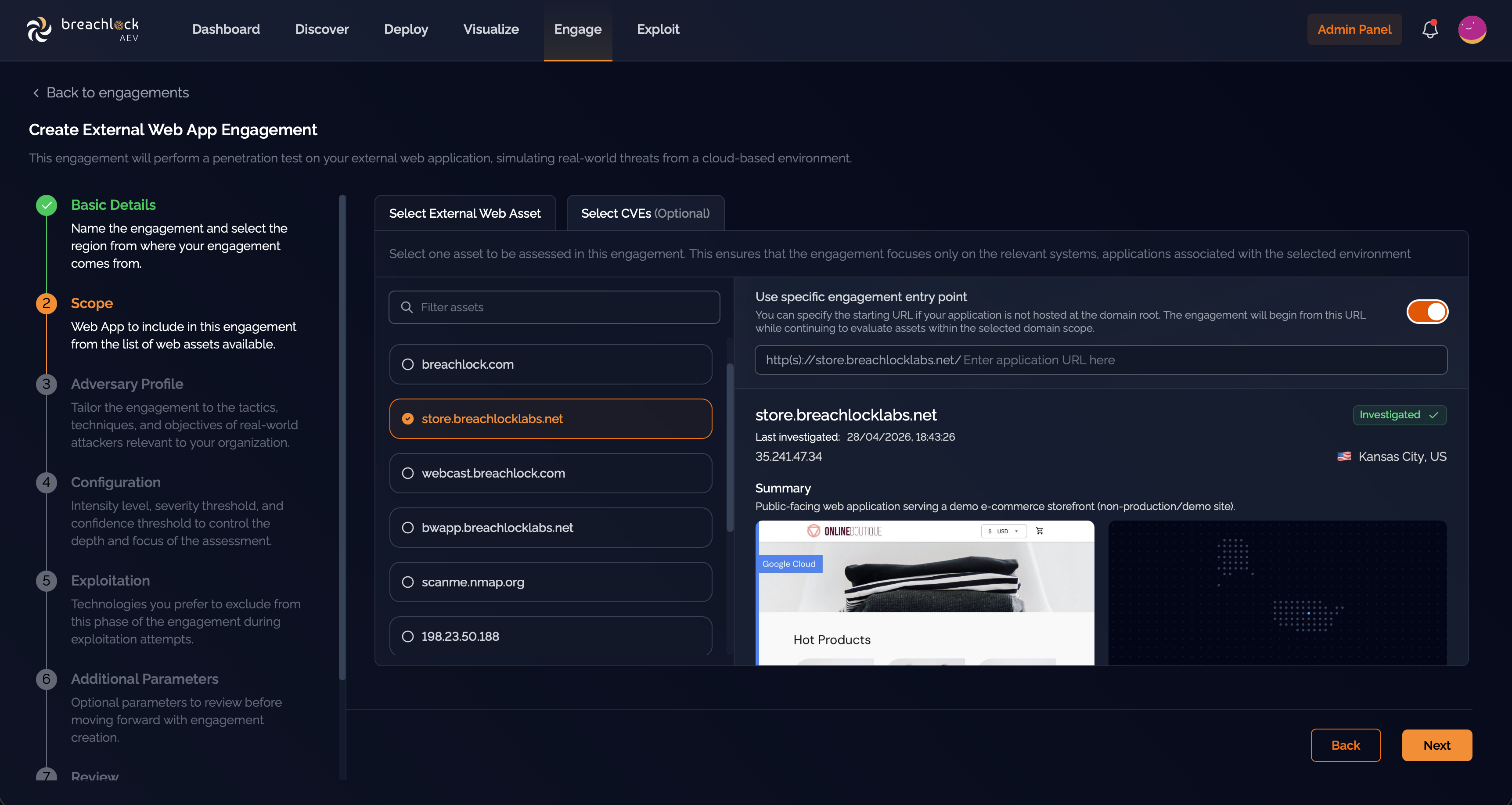1512x805 pixels.
Task: Click the step 4 Configuration circle
Action: point(47,482)
